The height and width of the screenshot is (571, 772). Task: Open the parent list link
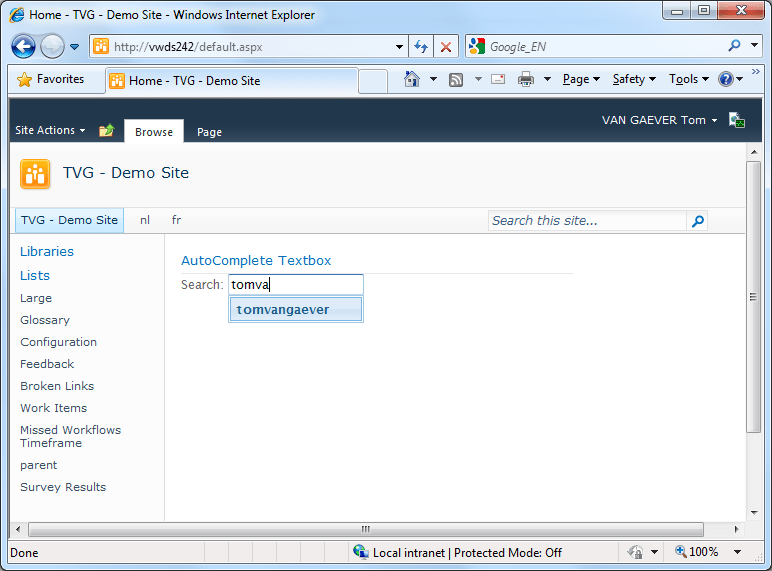(x=38, y=465)
